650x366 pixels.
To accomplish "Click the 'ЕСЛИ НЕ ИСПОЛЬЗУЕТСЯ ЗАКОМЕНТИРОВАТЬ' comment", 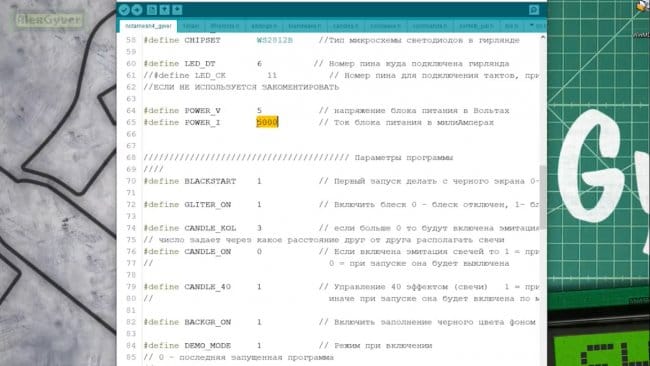I will (241, 87).
